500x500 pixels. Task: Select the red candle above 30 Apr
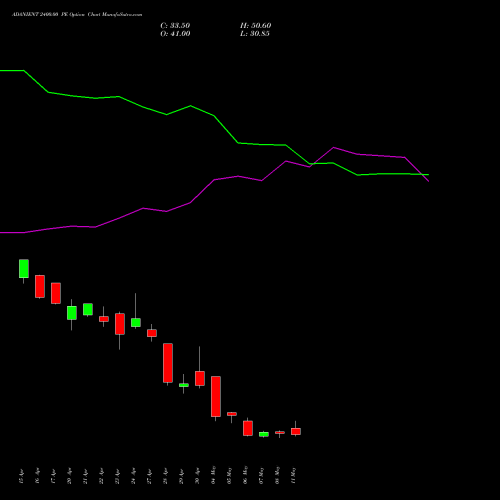200,378
